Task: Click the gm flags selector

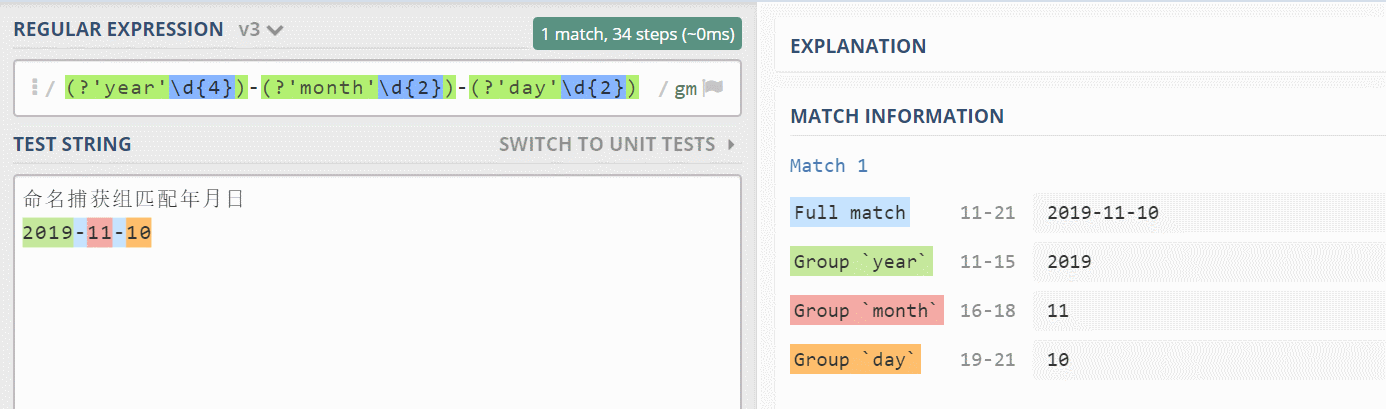Action: (685, 88)
